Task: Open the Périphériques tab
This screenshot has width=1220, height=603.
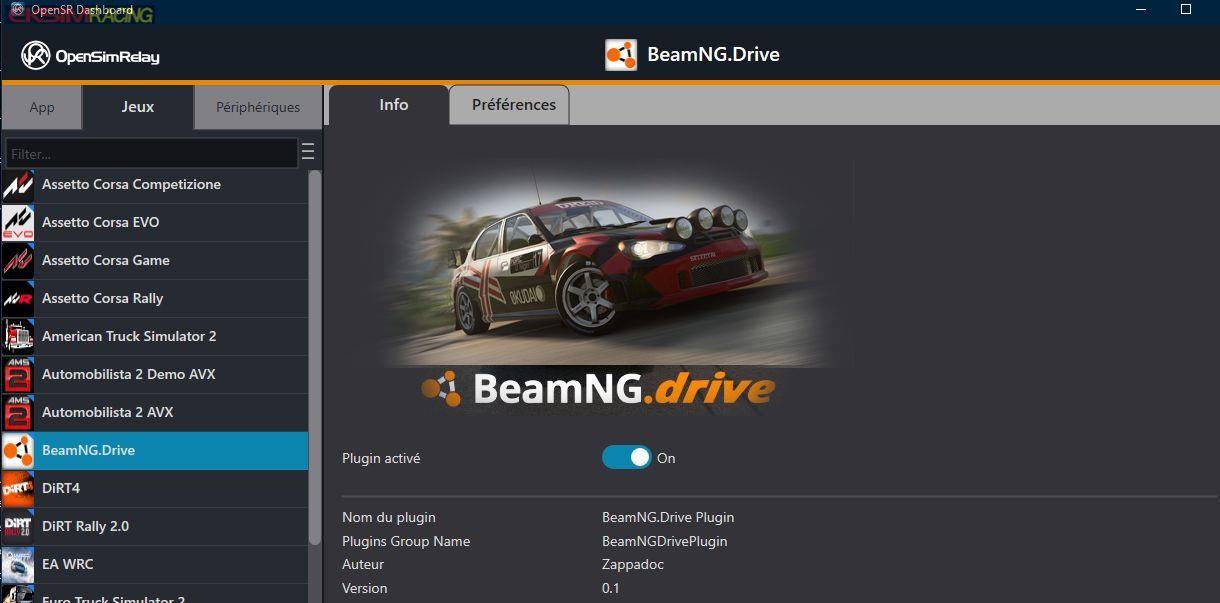Action: tap(258, 108)
